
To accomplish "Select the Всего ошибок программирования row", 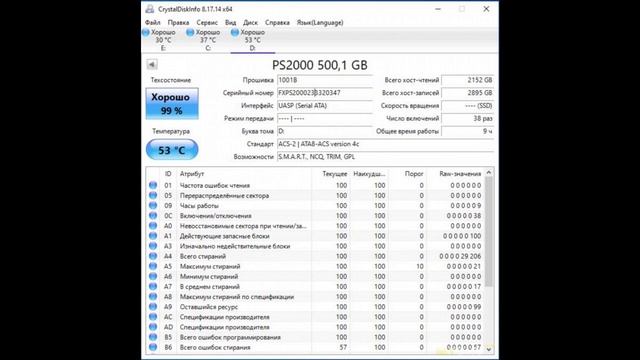I will (x=315, y=337).
